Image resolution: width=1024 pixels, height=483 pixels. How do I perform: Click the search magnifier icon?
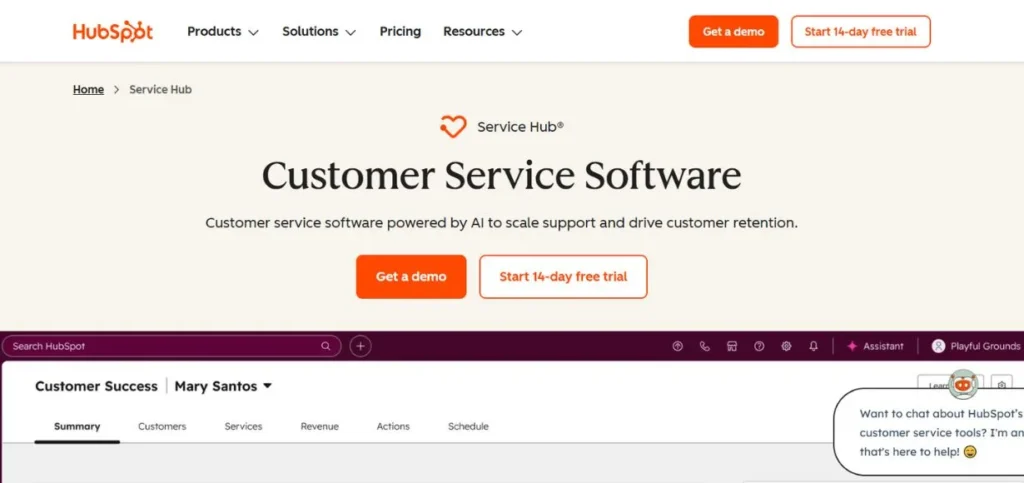point(326,346)
